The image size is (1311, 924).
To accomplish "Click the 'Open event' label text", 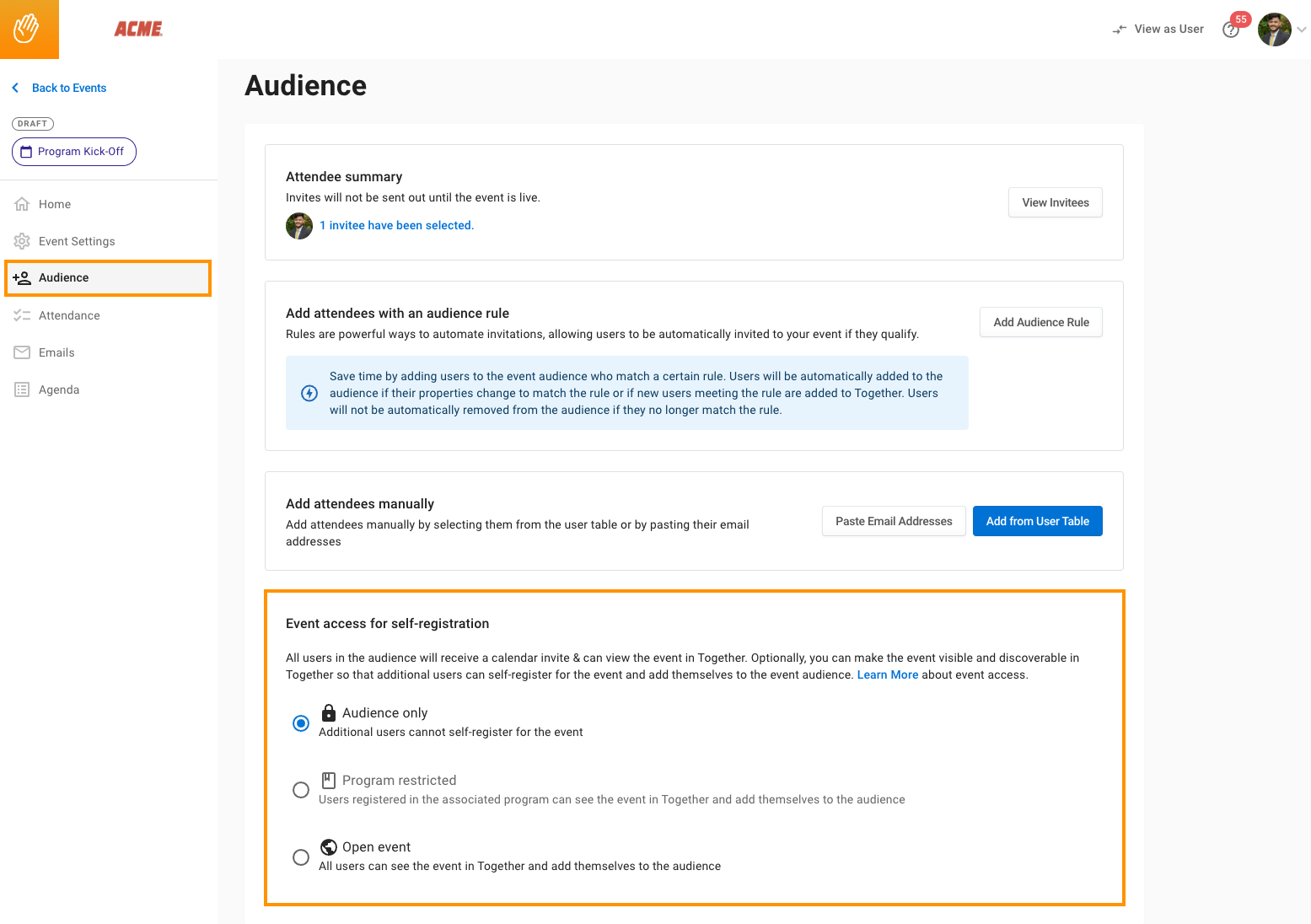I will [376, 846].
